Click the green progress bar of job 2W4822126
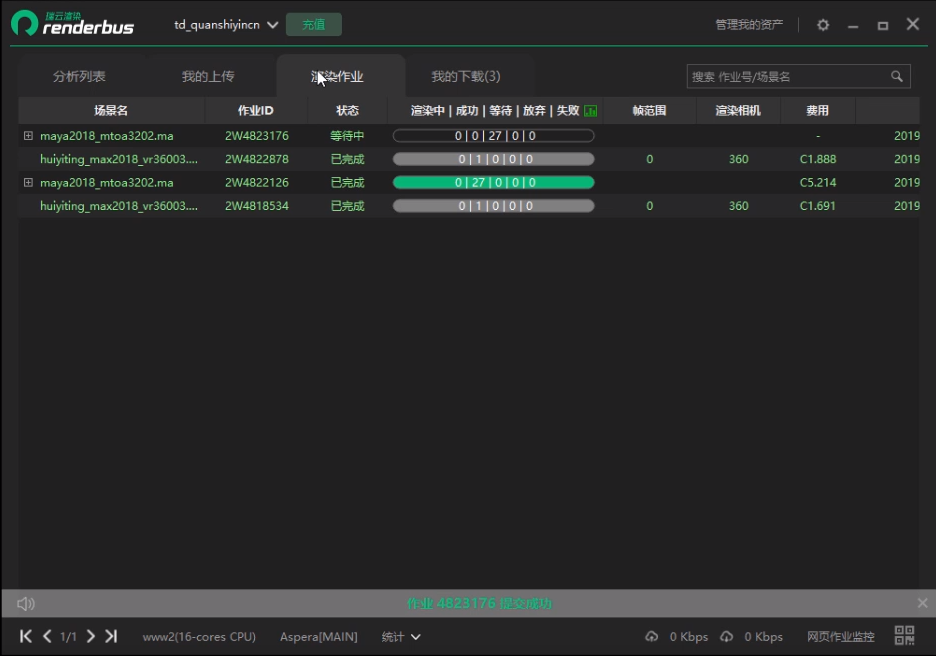 pyautogui.click(x=493, y=183)
